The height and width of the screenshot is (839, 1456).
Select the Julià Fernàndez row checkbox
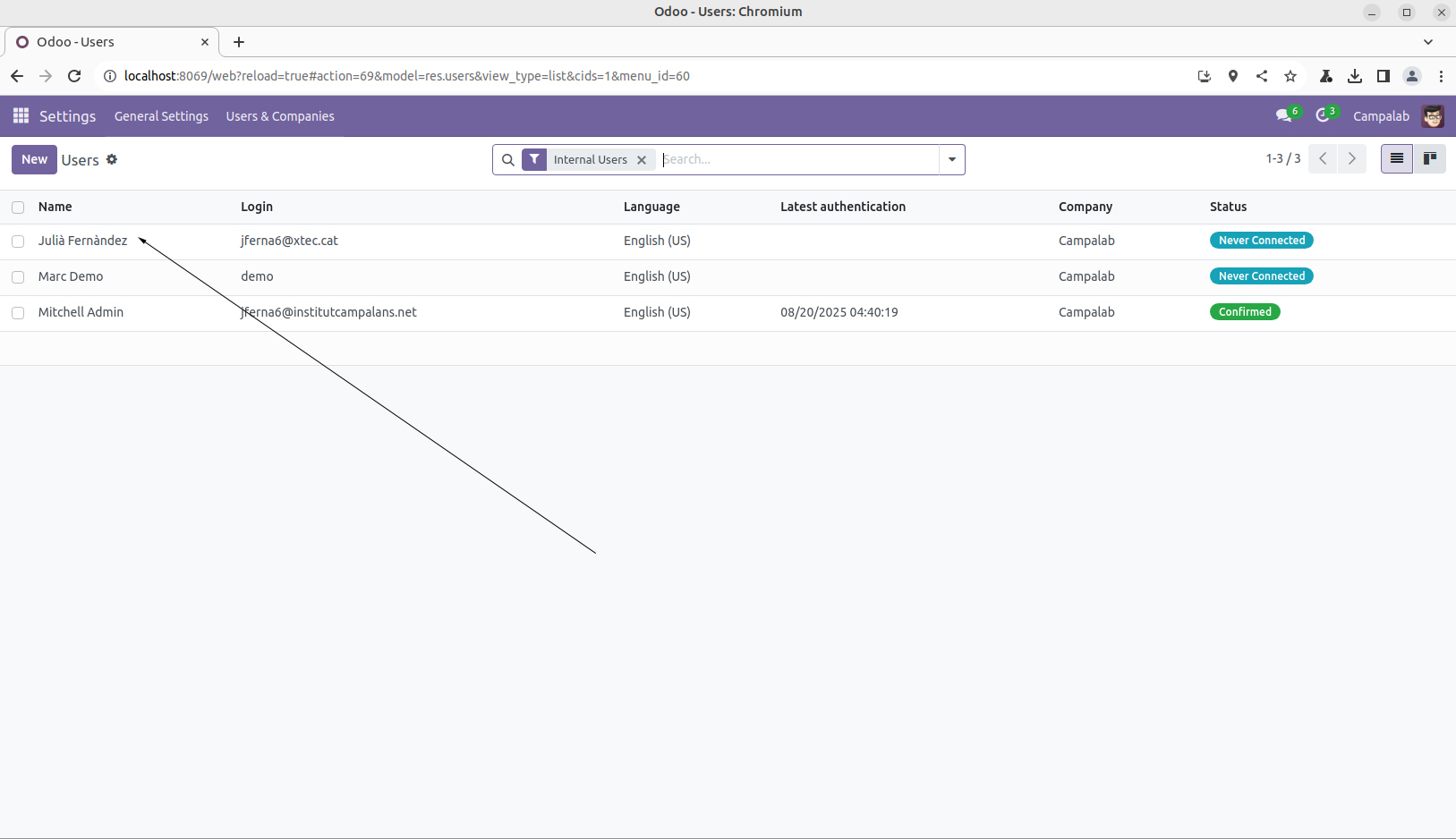[x=18, y=242]
